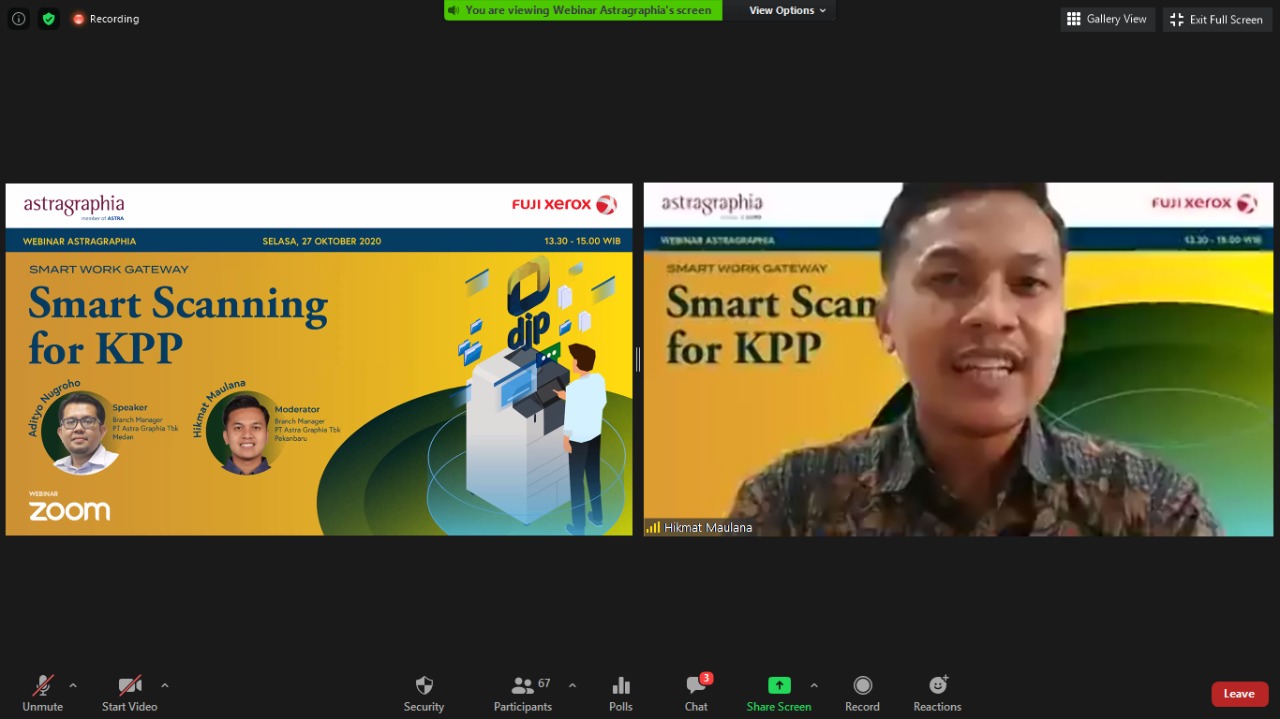Open the Polls panel

(x=621, y=694)
